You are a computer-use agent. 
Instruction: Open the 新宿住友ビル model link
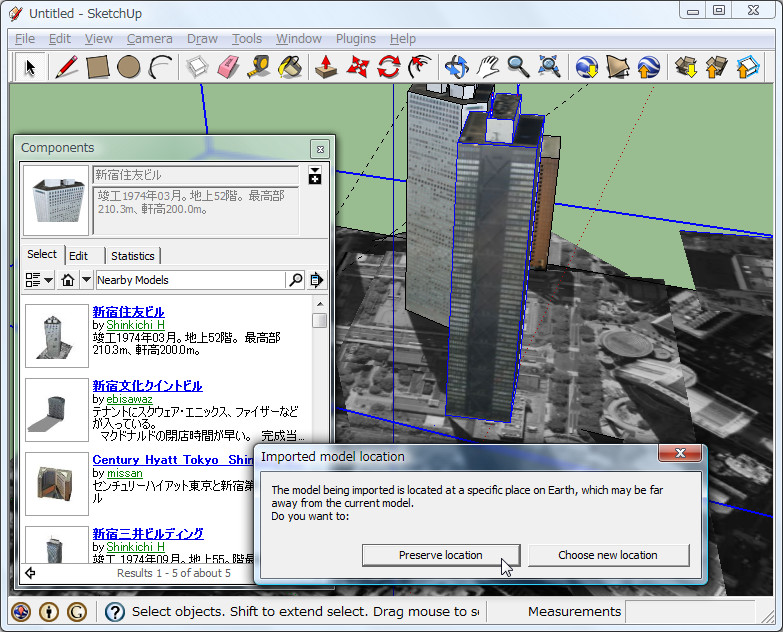coord(128,312)
